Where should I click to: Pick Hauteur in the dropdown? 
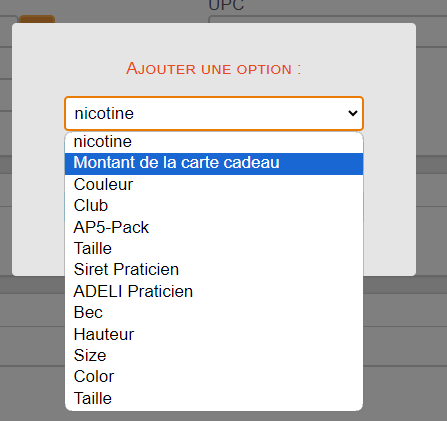[214, 334]
